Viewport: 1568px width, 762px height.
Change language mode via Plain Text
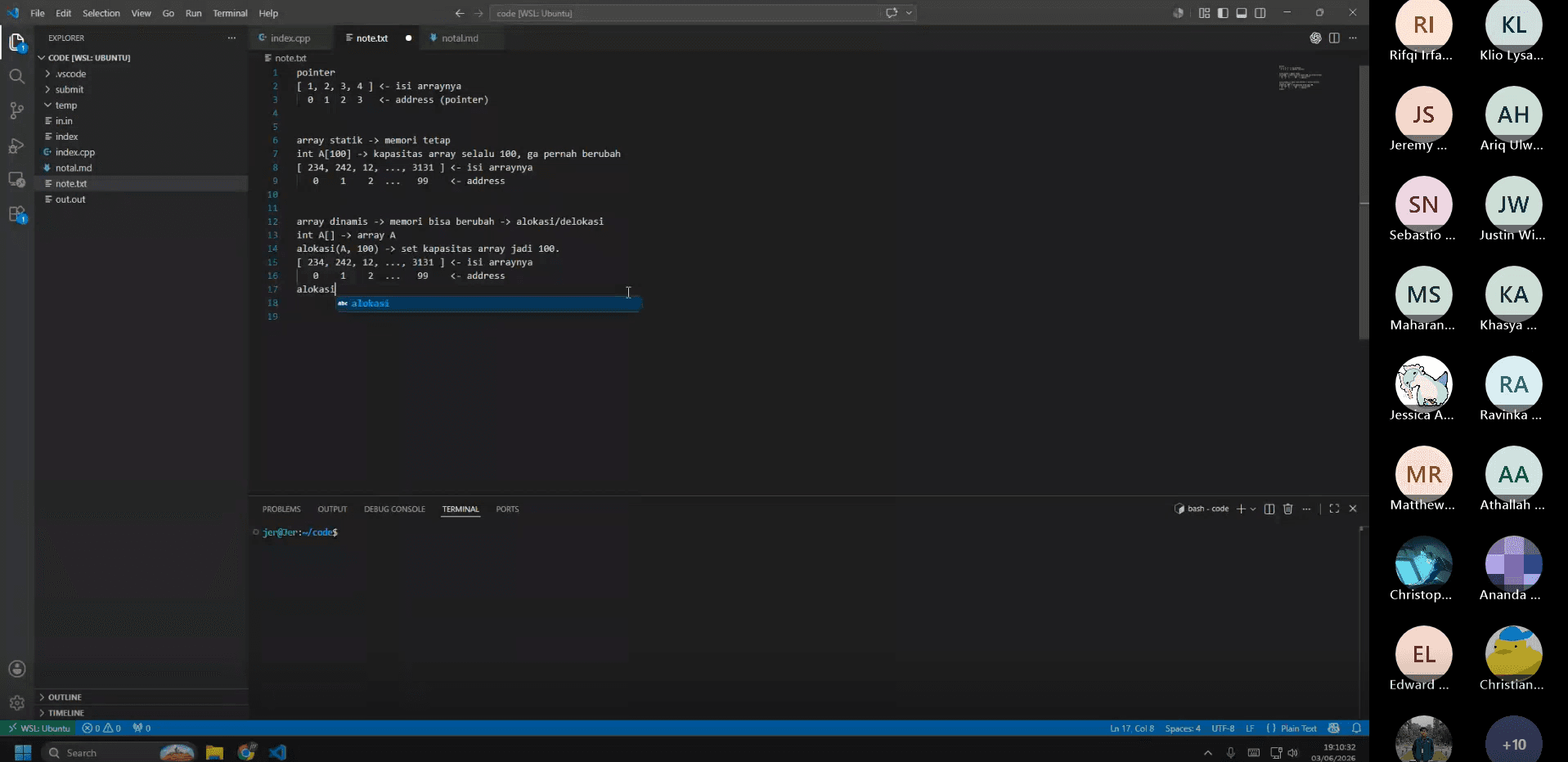pyautogui.click(x=1298, y=728)
